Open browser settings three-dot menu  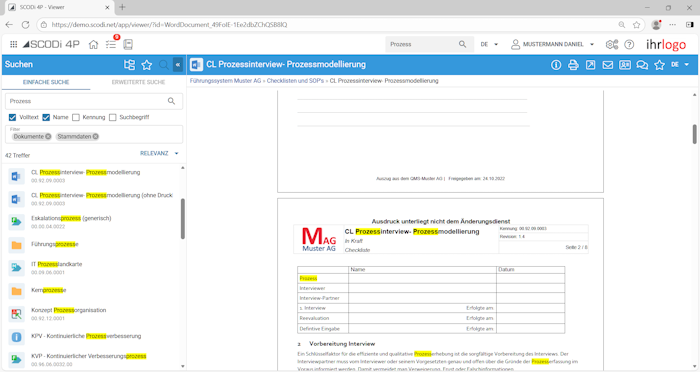[x=672, y=25]
